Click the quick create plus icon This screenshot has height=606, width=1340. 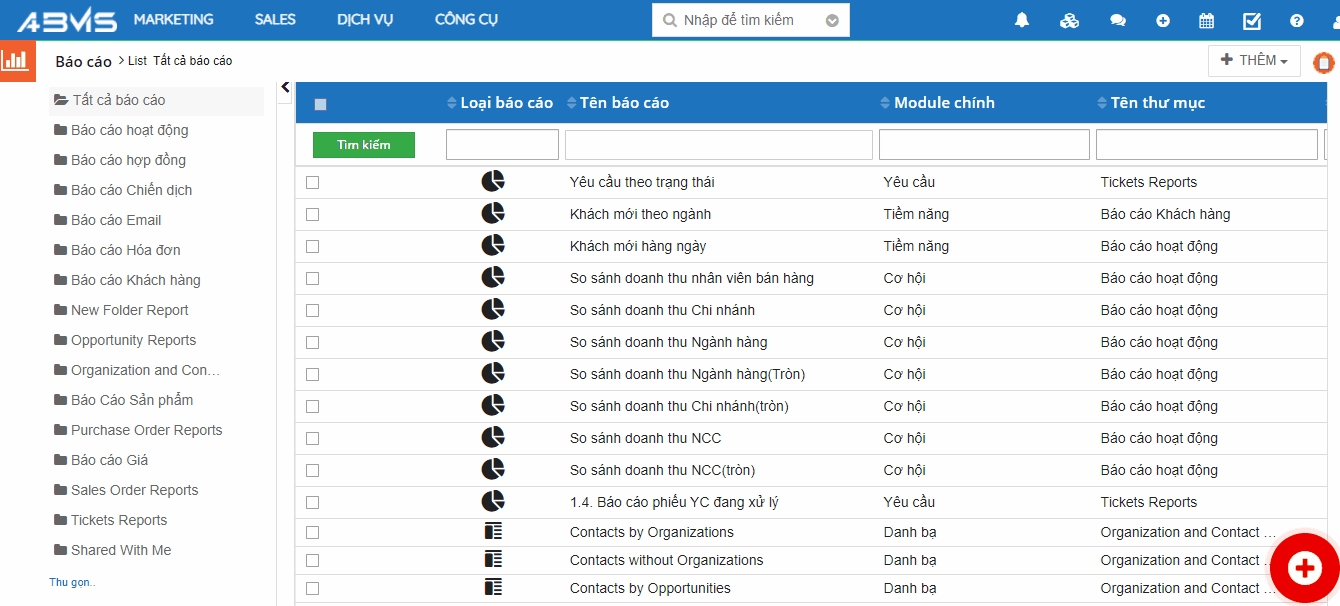pyautogui.click(x=1163, y=20)
